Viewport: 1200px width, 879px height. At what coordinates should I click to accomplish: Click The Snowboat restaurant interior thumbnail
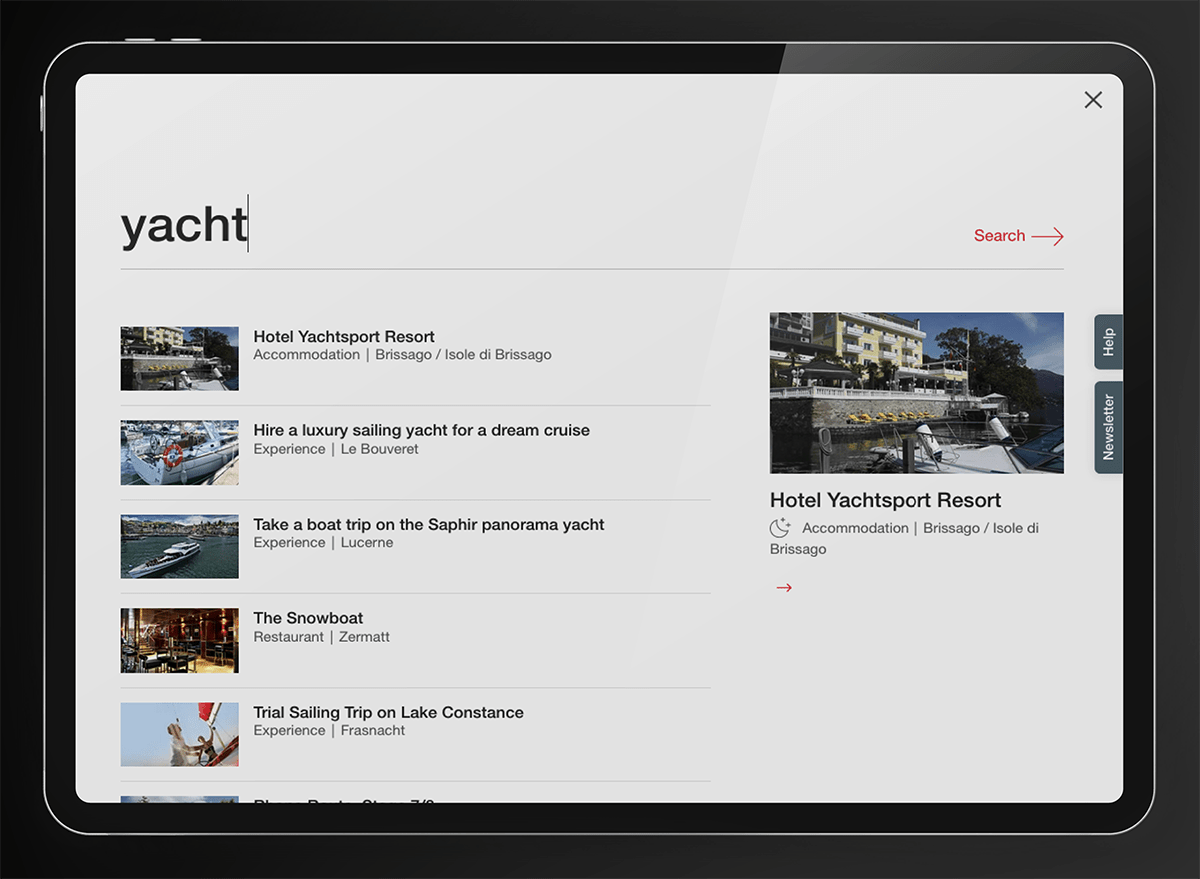pyautogui.click(x=180, y=640)
